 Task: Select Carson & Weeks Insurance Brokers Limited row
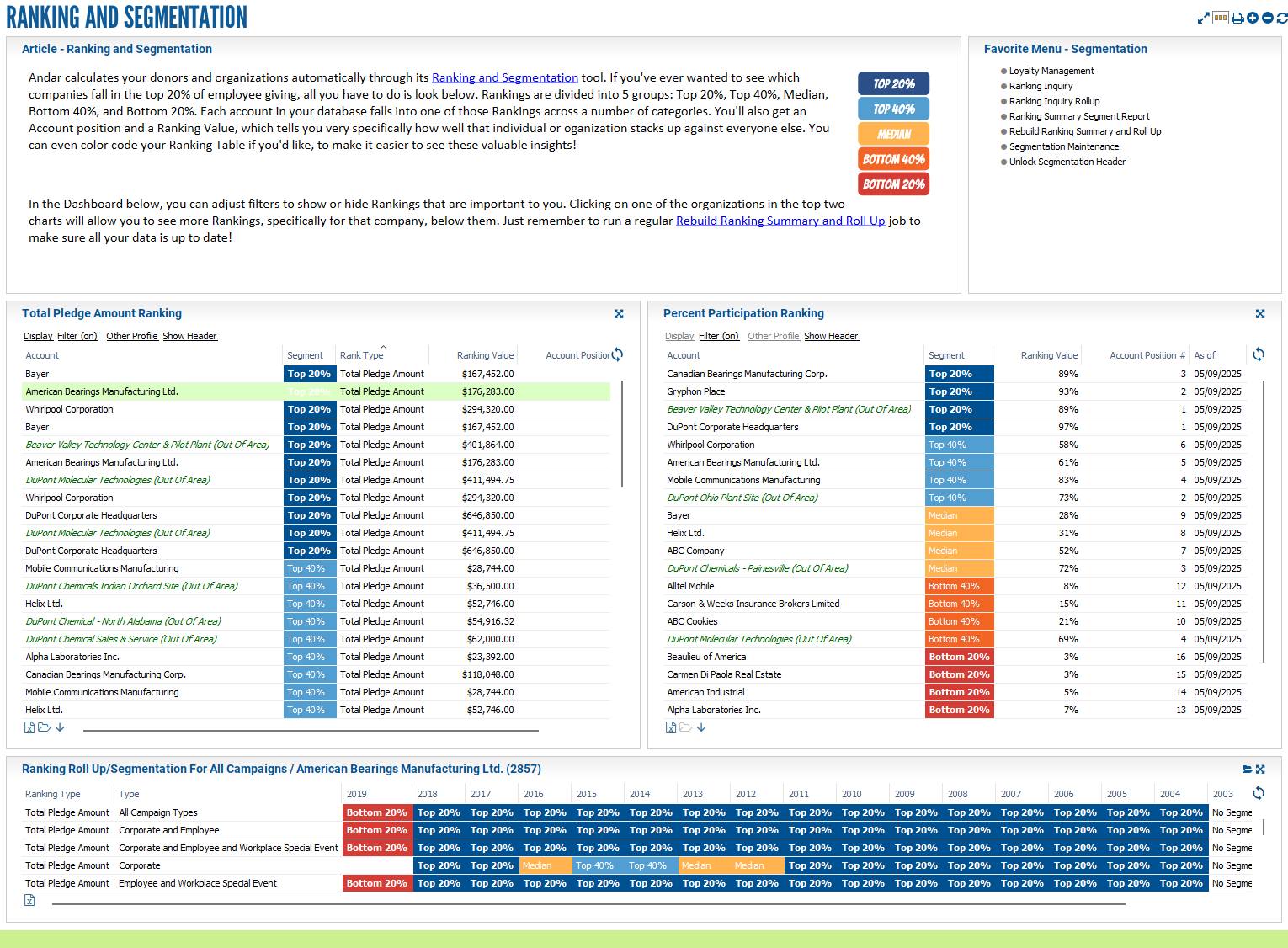(x=954, y=604)
